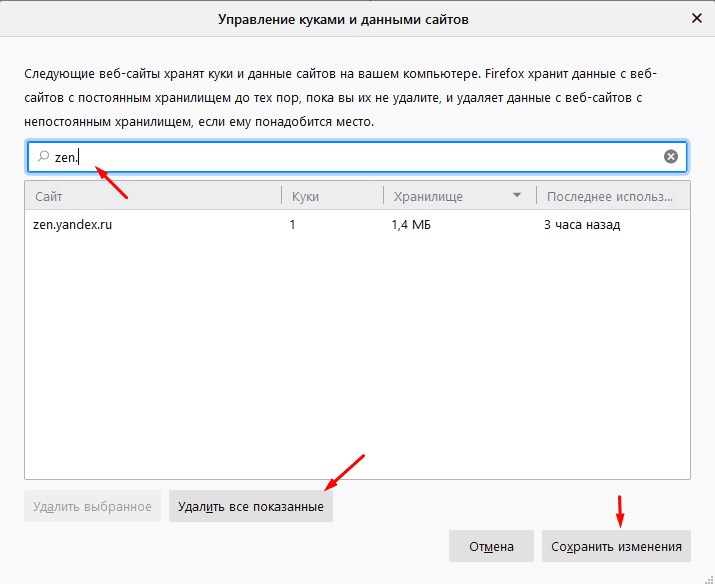The height and width of the screenshot is (584, 715).
Task: Sort by Последнее использование column header
Action: tap(613, 196)
